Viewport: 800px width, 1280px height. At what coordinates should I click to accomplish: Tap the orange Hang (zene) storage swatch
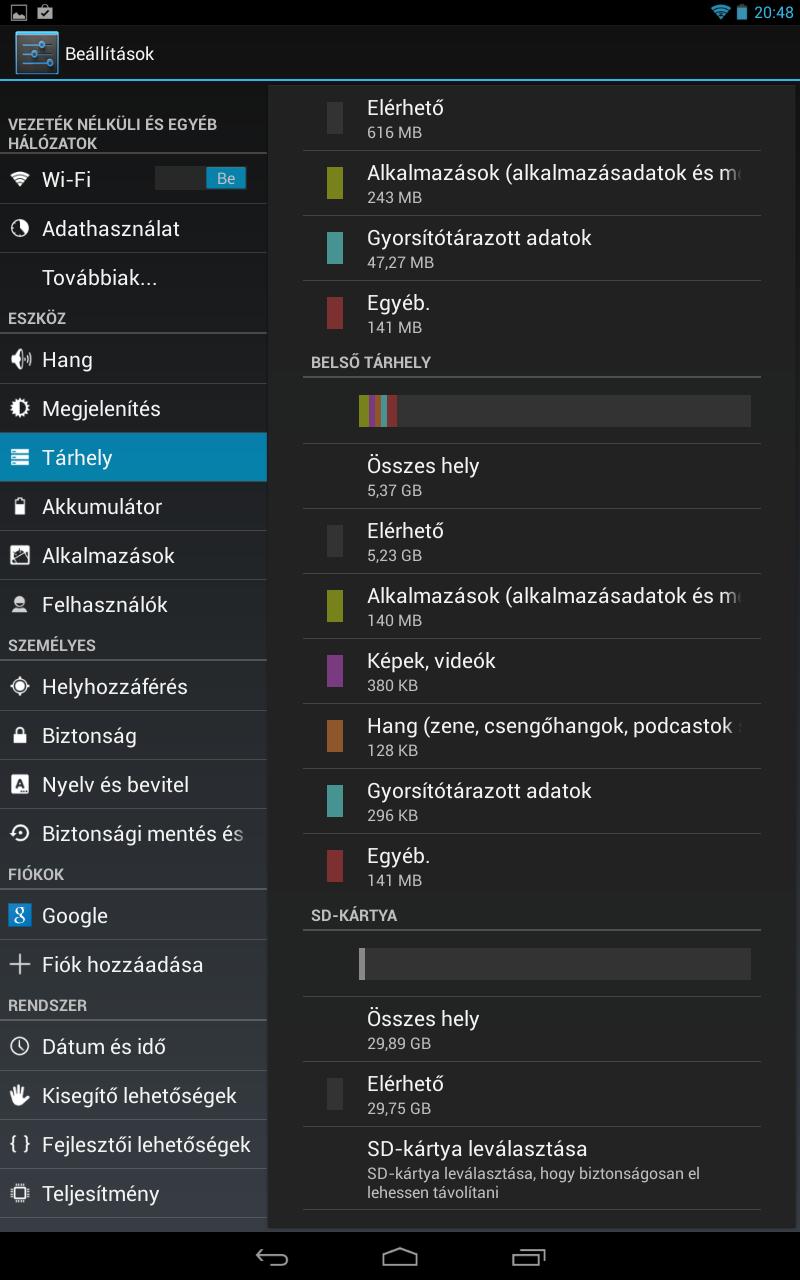pyautogui.click(x=335, y=736)
